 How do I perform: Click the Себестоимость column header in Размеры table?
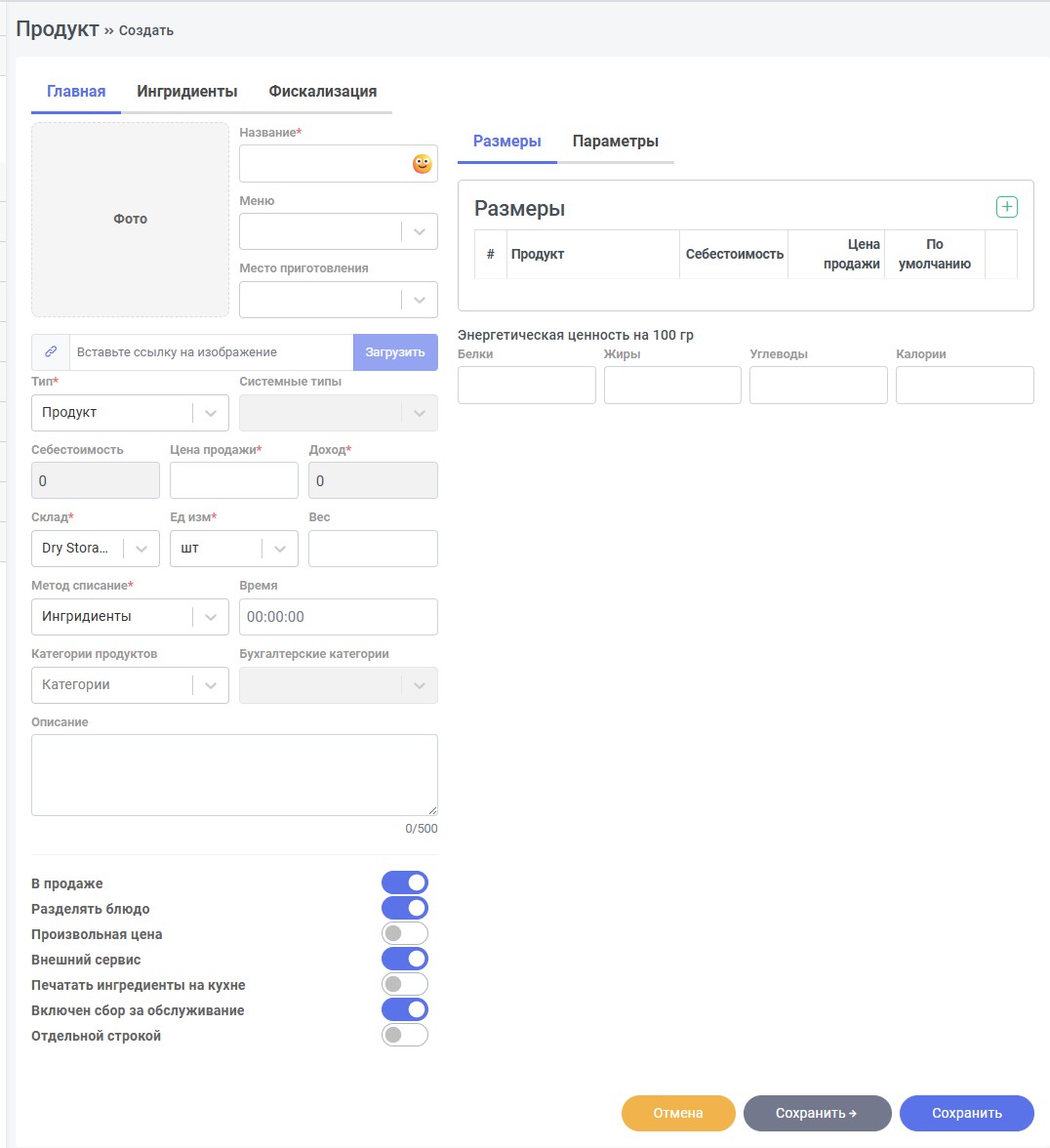(x=735, y=254)
